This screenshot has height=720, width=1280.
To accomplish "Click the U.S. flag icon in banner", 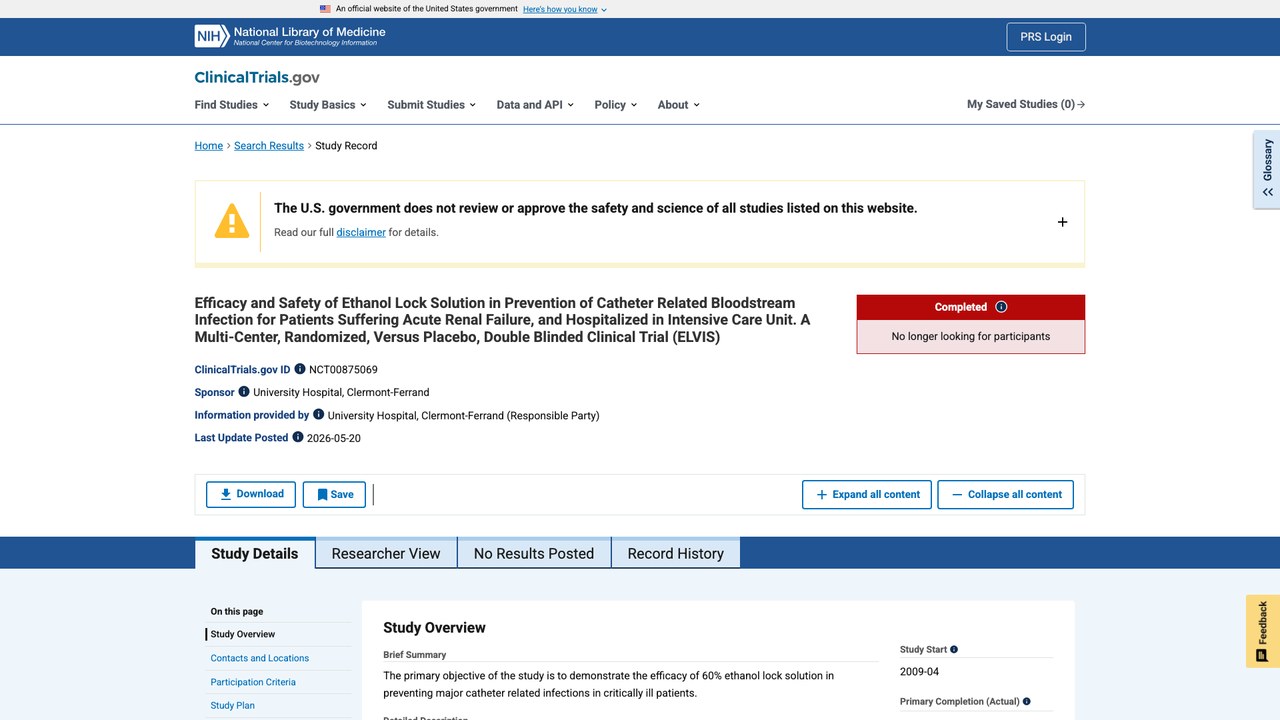I will pos(325,9).
